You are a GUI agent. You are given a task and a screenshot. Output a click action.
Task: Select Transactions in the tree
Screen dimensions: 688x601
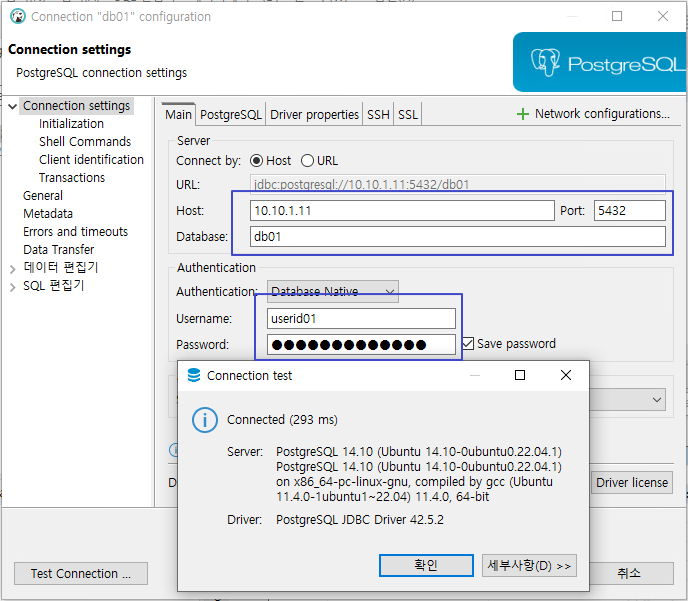72,178
